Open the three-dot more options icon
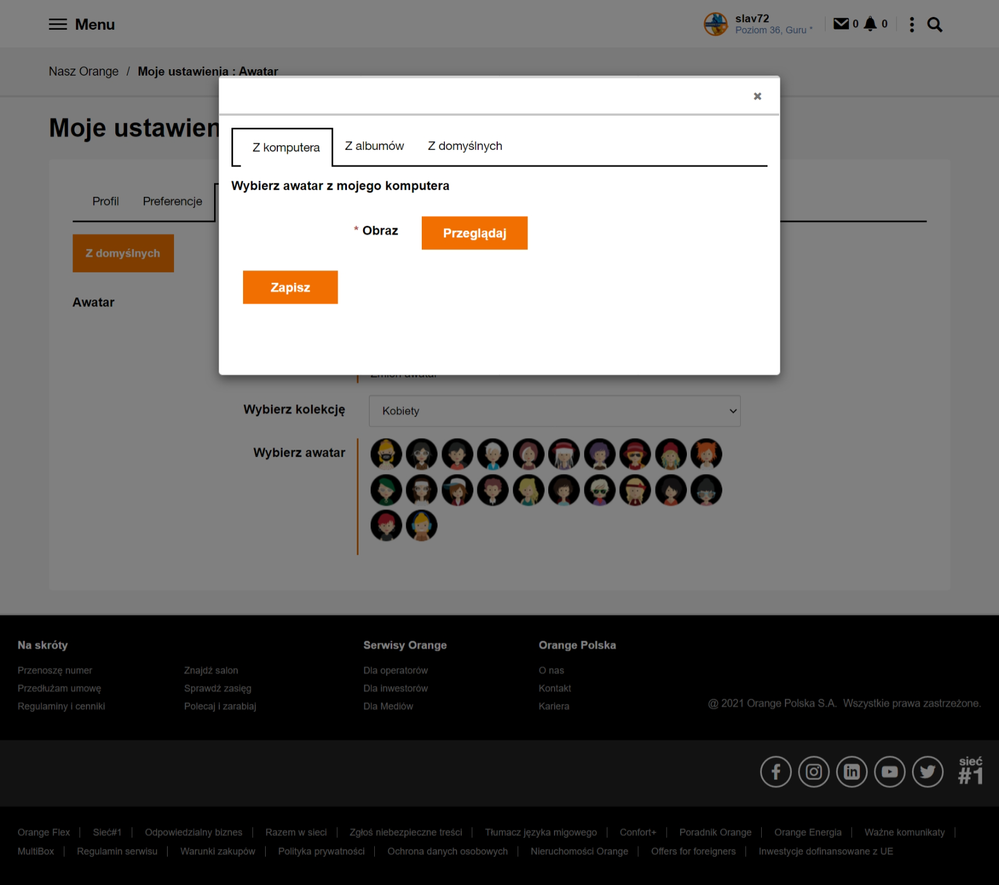999x885 pixels. [911, 24]
